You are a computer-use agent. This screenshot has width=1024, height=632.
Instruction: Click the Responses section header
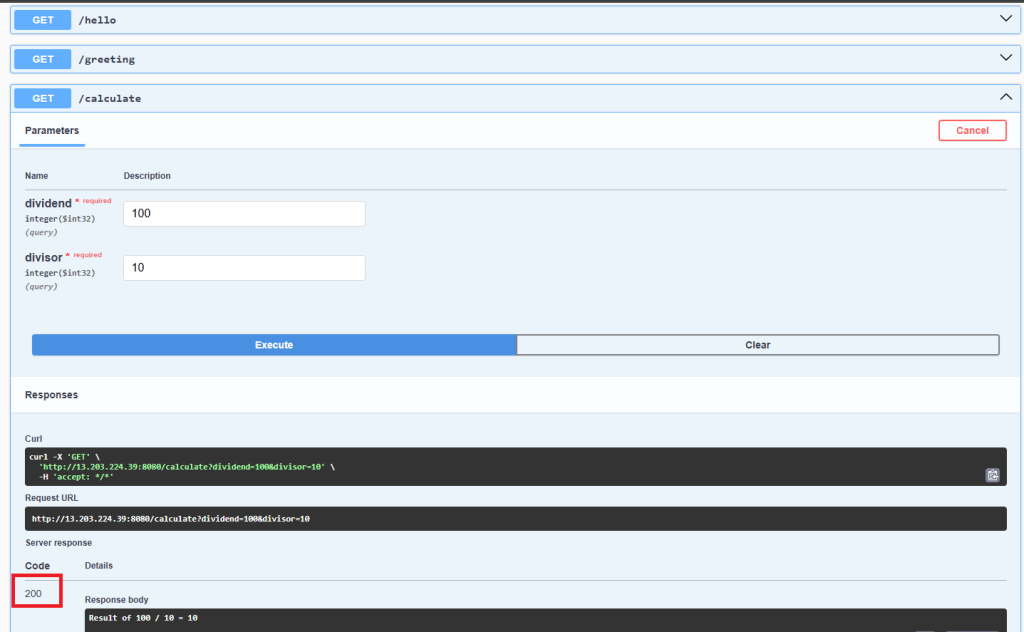[51, 395]
